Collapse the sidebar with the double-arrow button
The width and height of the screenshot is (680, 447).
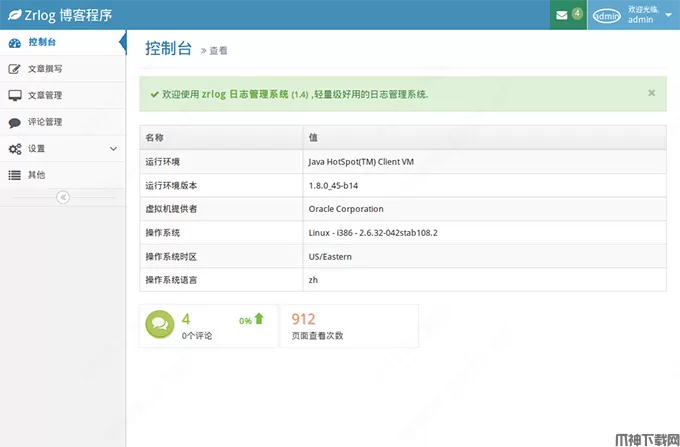click(62, 198)
